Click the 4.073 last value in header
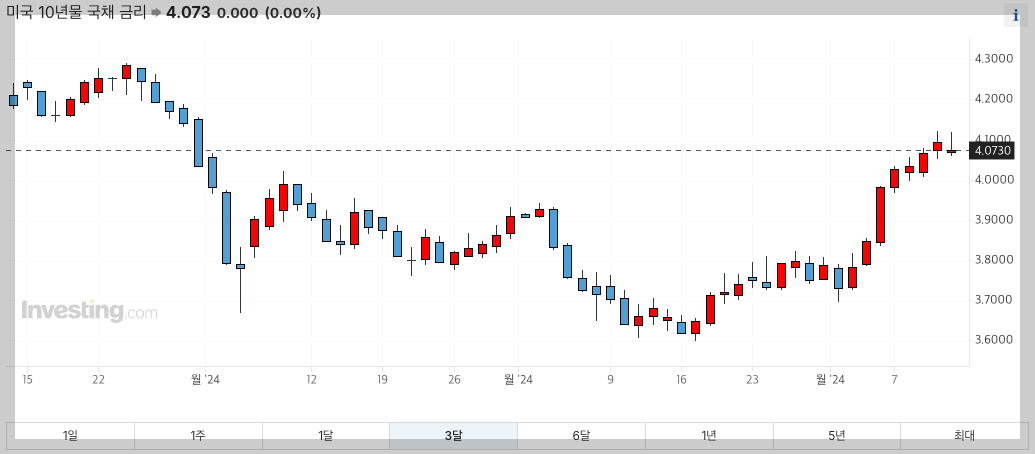Viewport: 1035px width, 454px height. (x=187, y=13)
